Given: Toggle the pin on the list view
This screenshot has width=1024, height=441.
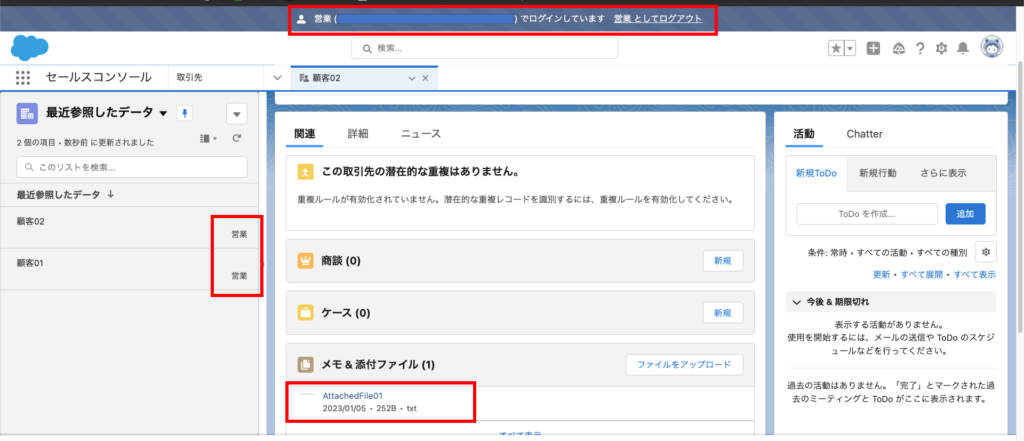Looking at the screenshot, I should click(x=183, y=113).
